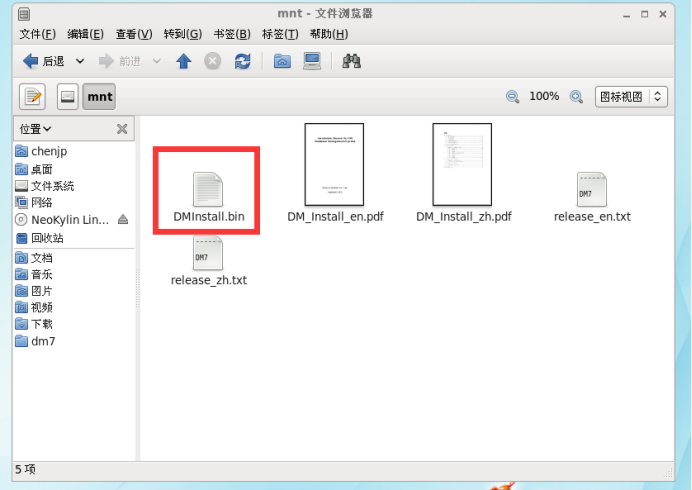Select the DMInstall.bin file icon
Viewport: 692px width, 490px height.
(x=208, y=189)
